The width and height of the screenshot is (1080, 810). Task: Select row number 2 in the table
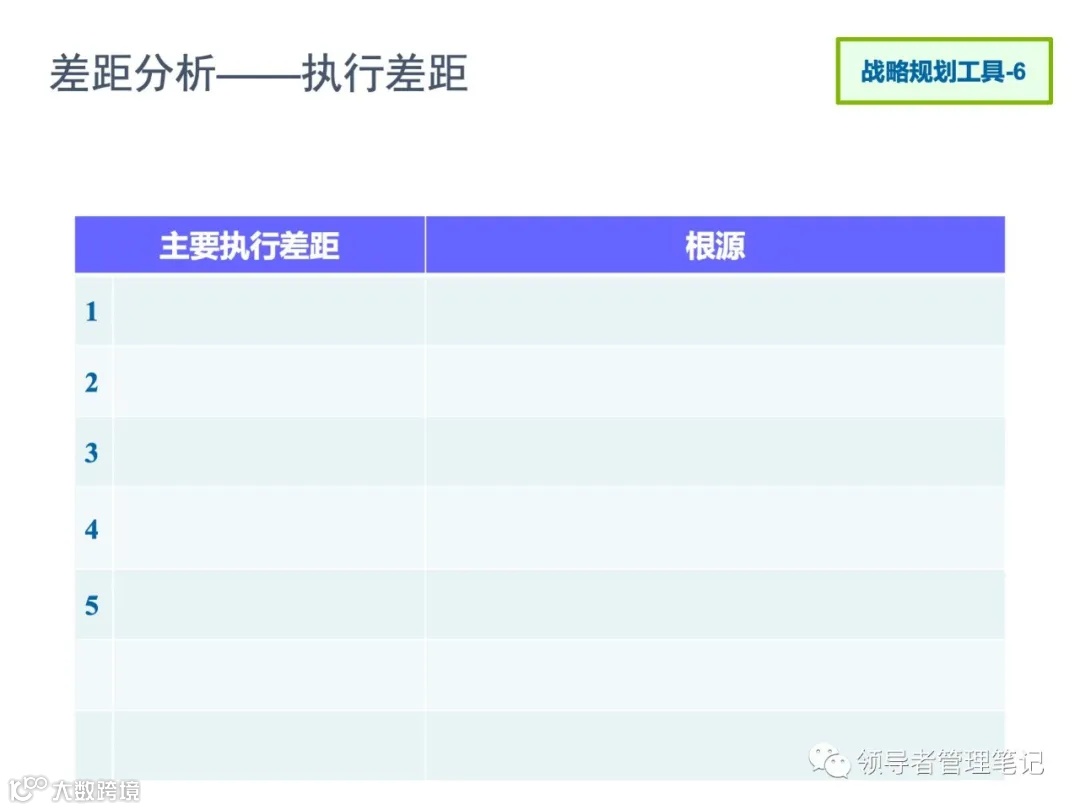[92, 382]
